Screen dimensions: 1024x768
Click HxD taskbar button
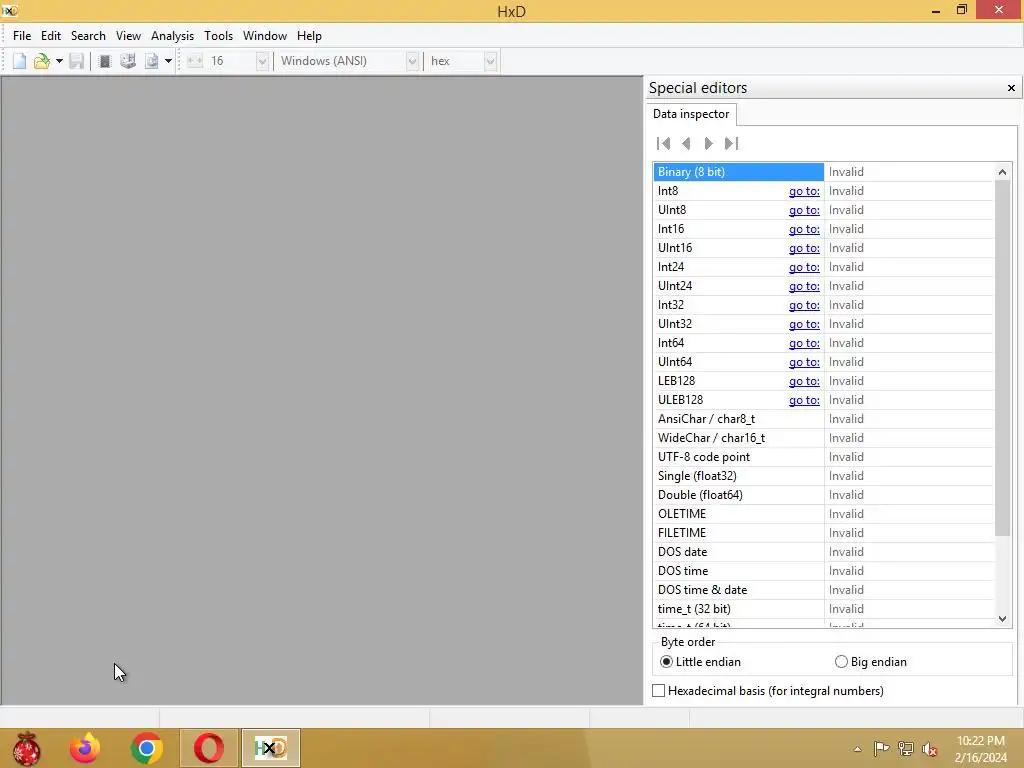tap(270, 748)
